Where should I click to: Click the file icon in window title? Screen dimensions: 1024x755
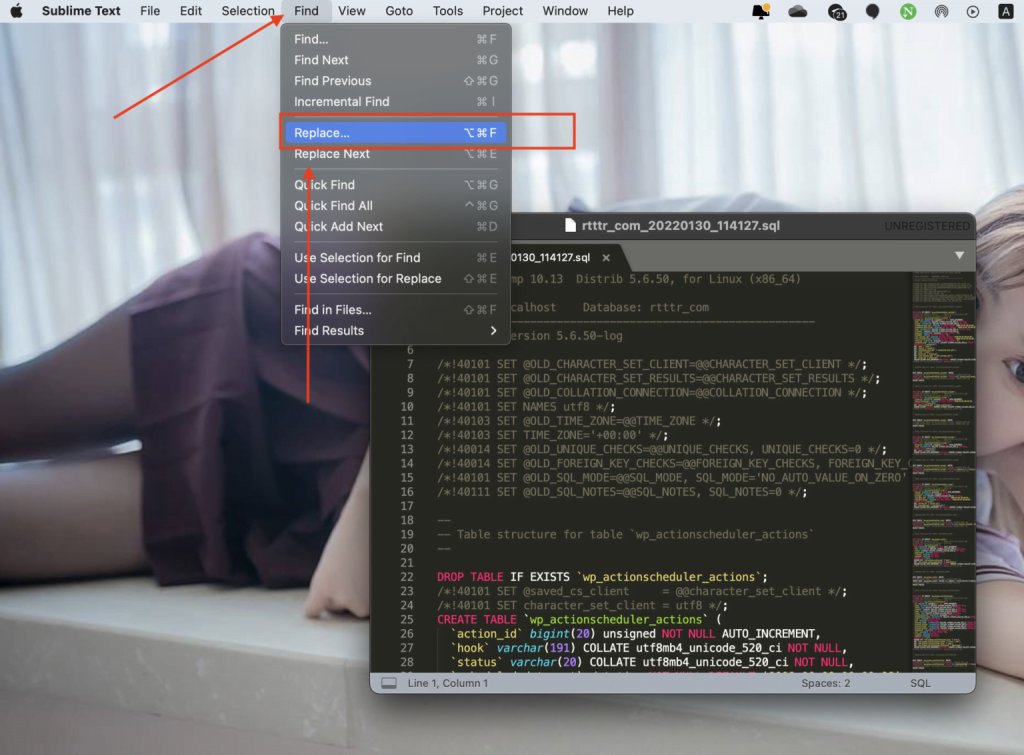coord(571,226)
